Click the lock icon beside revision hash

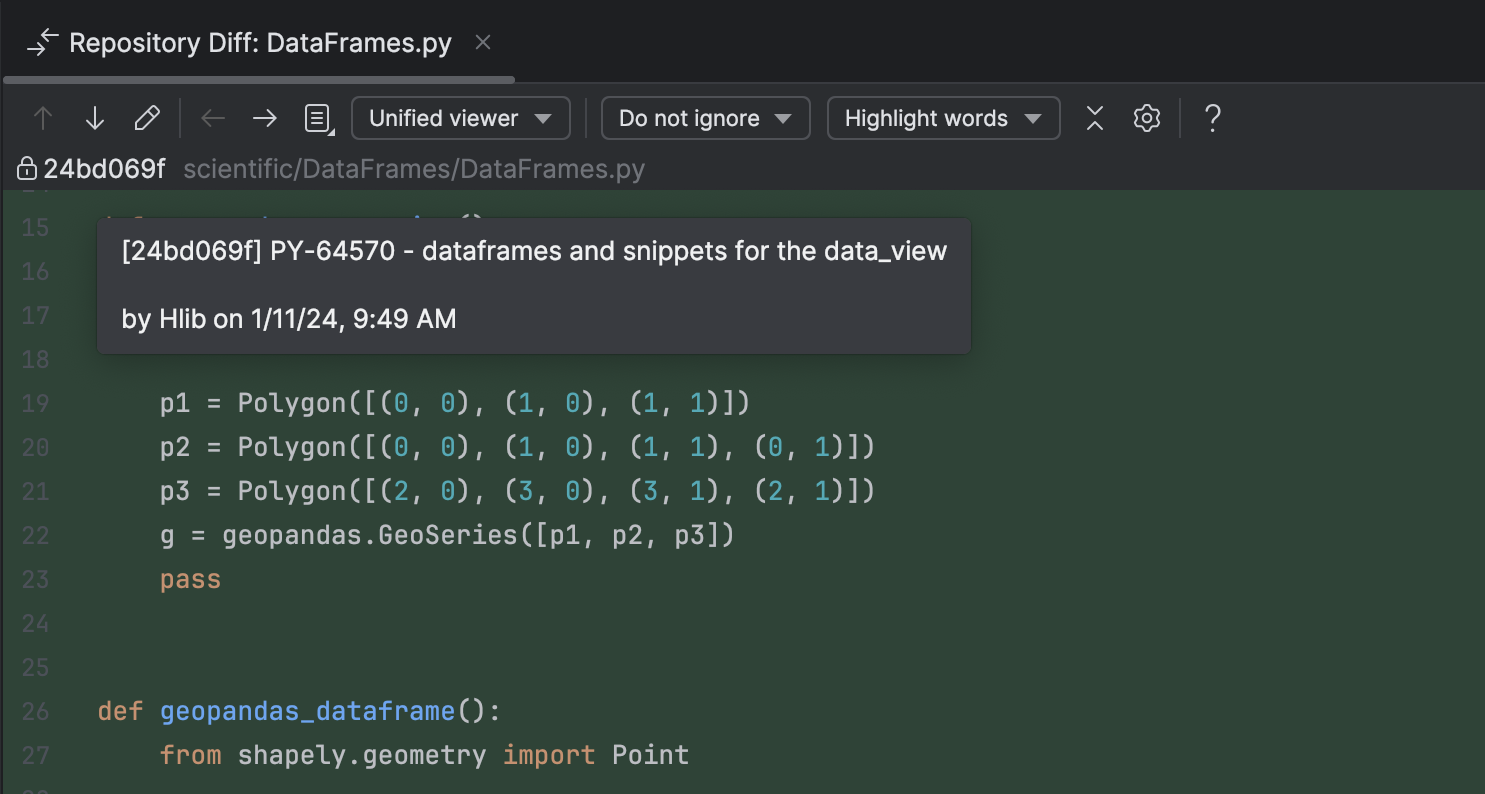[x=27, y=170]
